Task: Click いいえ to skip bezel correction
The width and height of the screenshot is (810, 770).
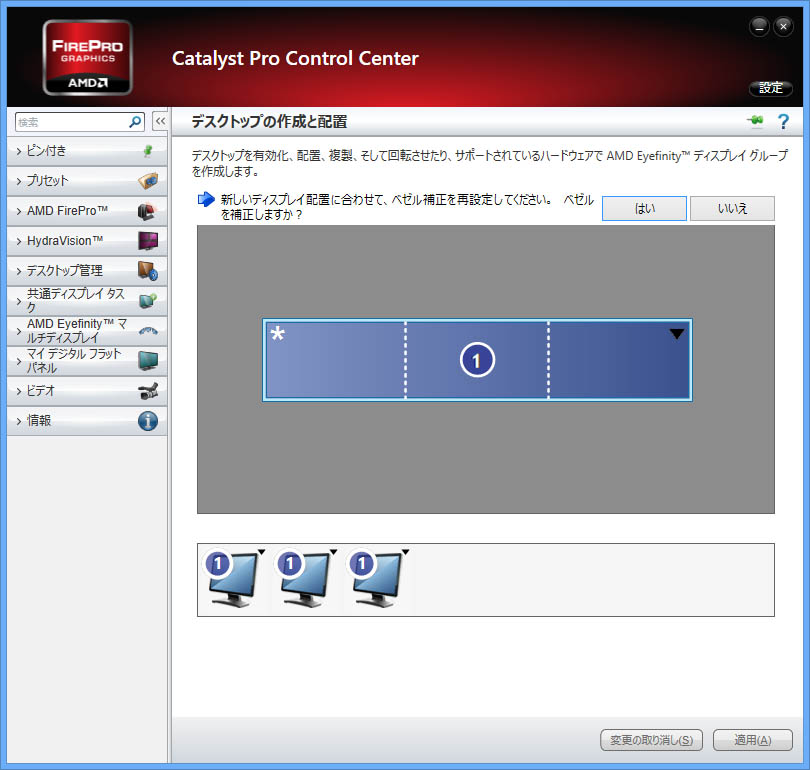Action: point(732,208)
